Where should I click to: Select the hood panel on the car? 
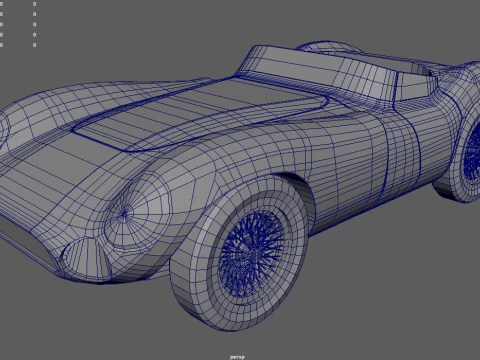tap(200, 113)
